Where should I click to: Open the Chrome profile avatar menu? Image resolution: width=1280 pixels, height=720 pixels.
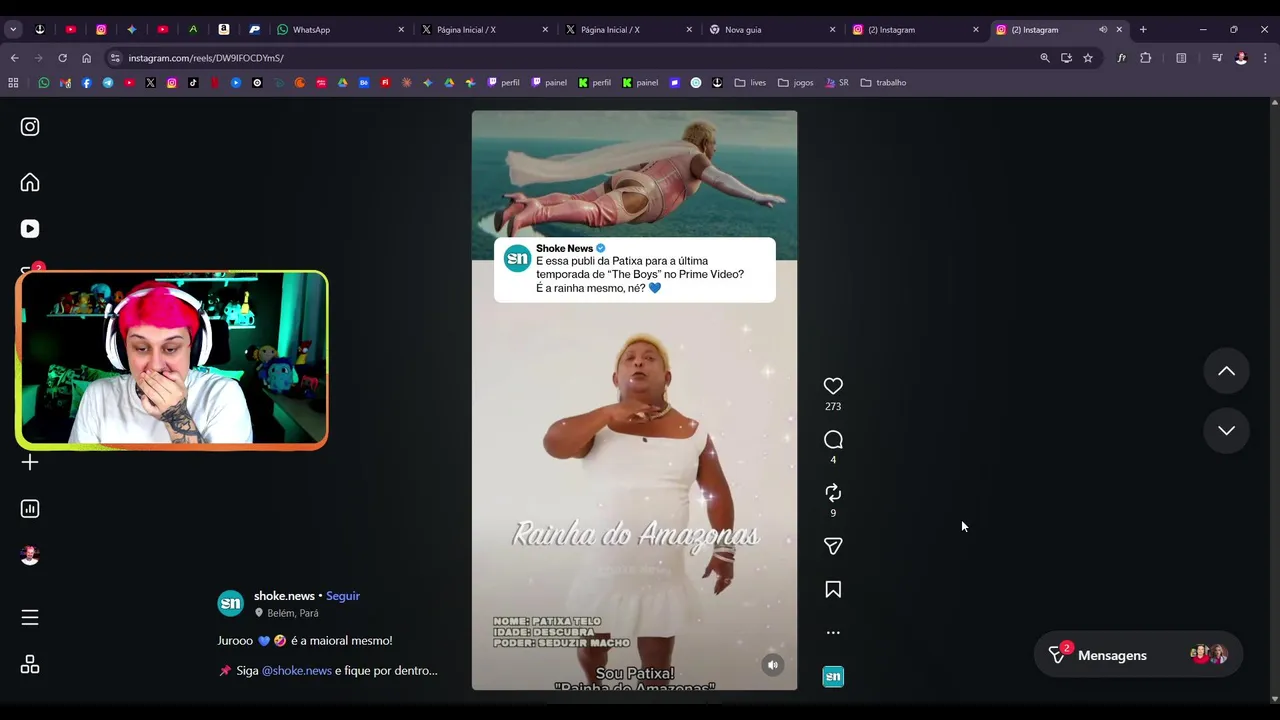pos(1241,58)
